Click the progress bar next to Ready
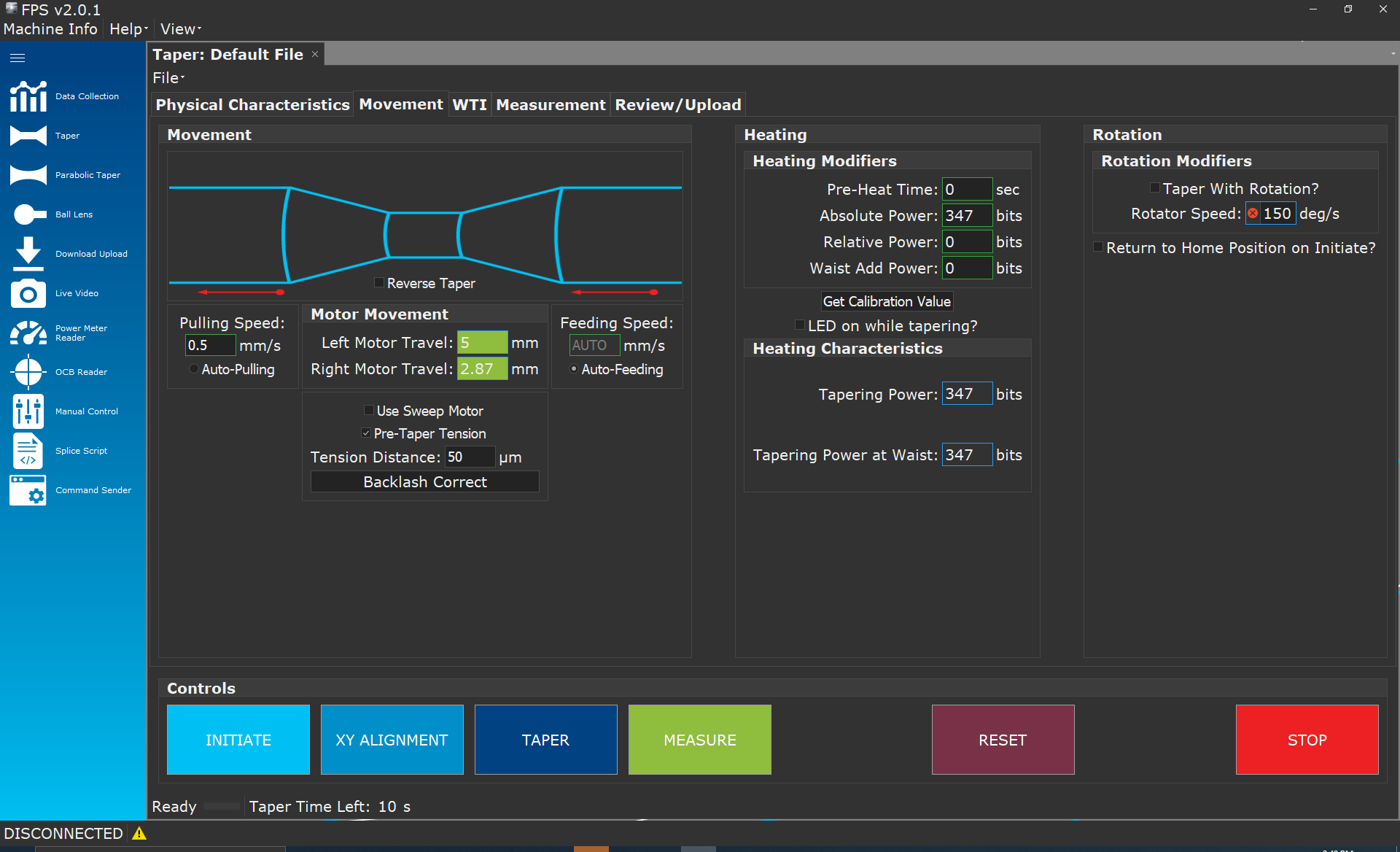 click(222, 806)
